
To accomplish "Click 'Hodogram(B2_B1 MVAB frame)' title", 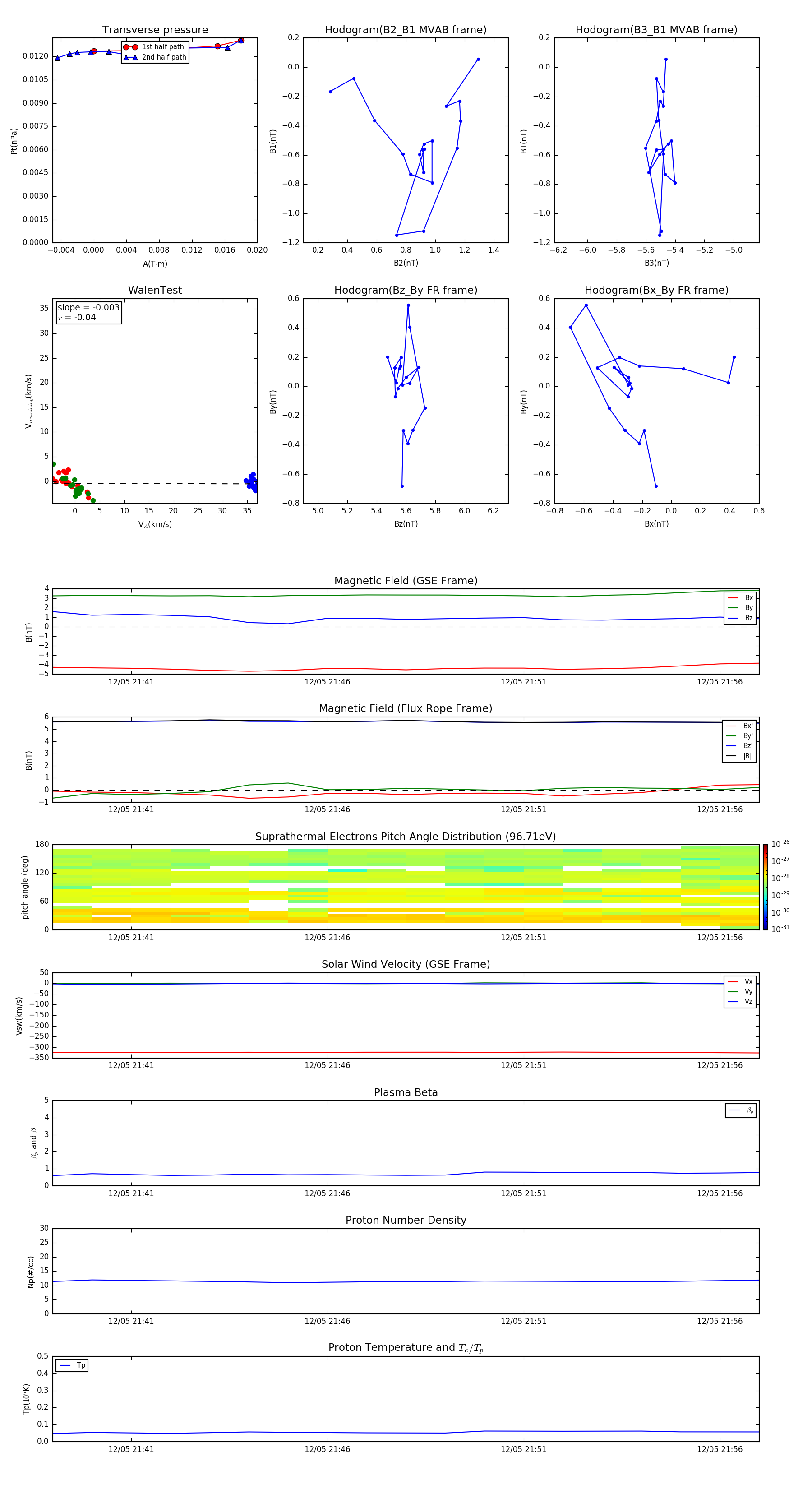I will click(406, 29).
